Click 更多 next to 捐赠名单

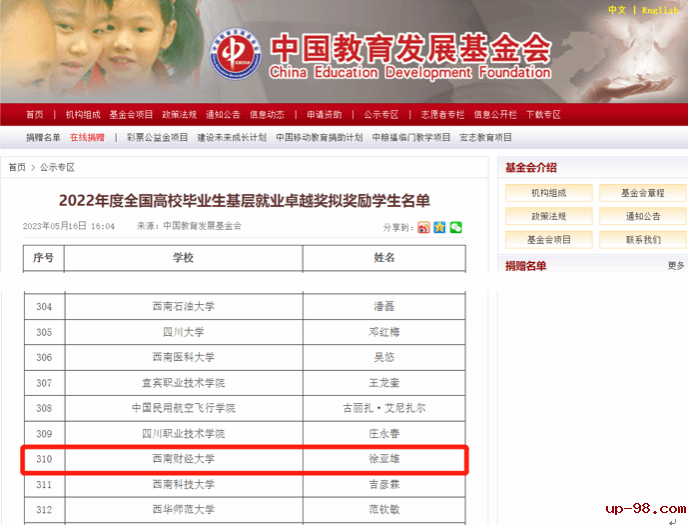tap(676, 266)
